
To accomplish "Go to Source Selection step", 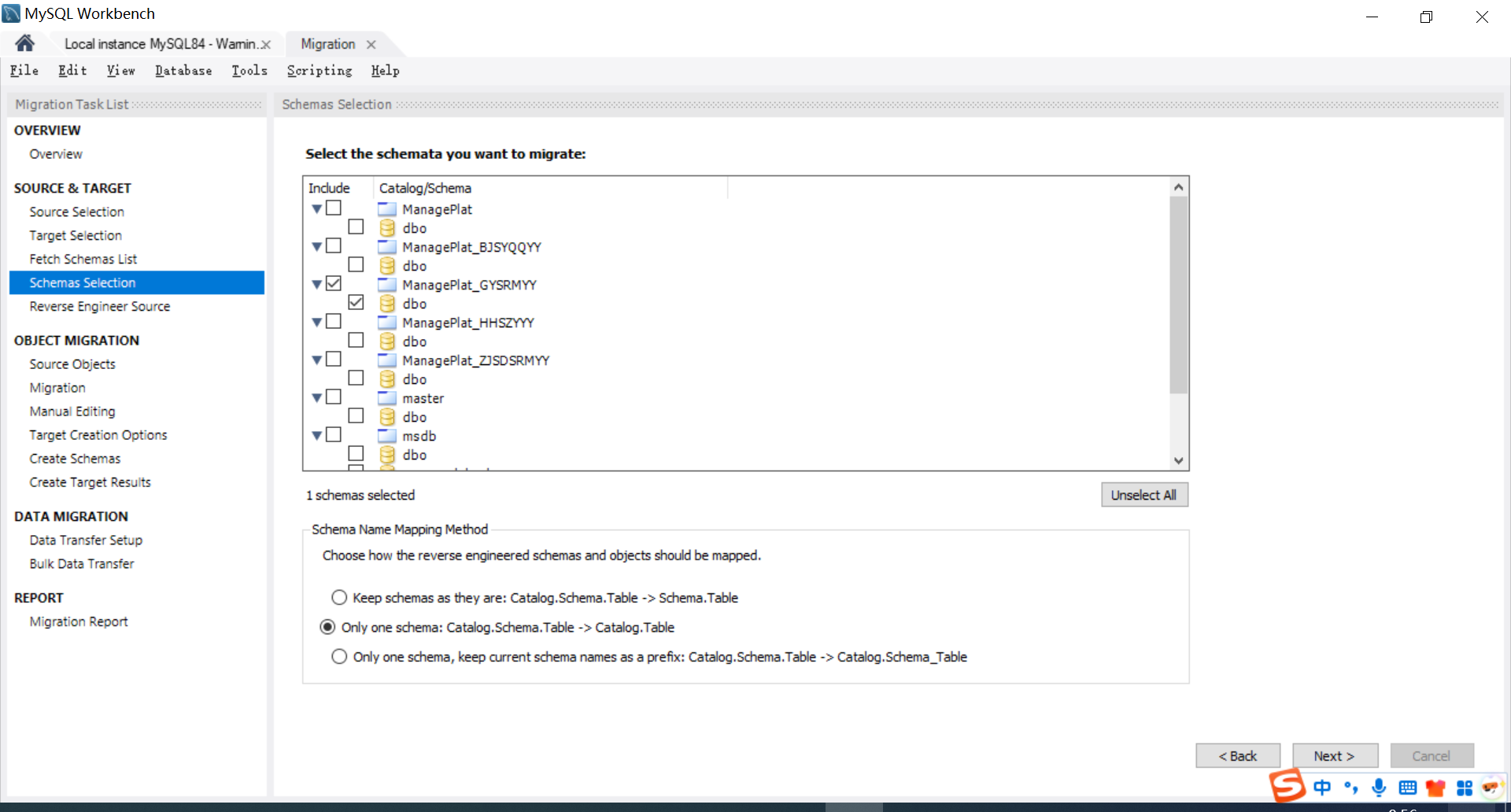I will [x=77, y=212].
